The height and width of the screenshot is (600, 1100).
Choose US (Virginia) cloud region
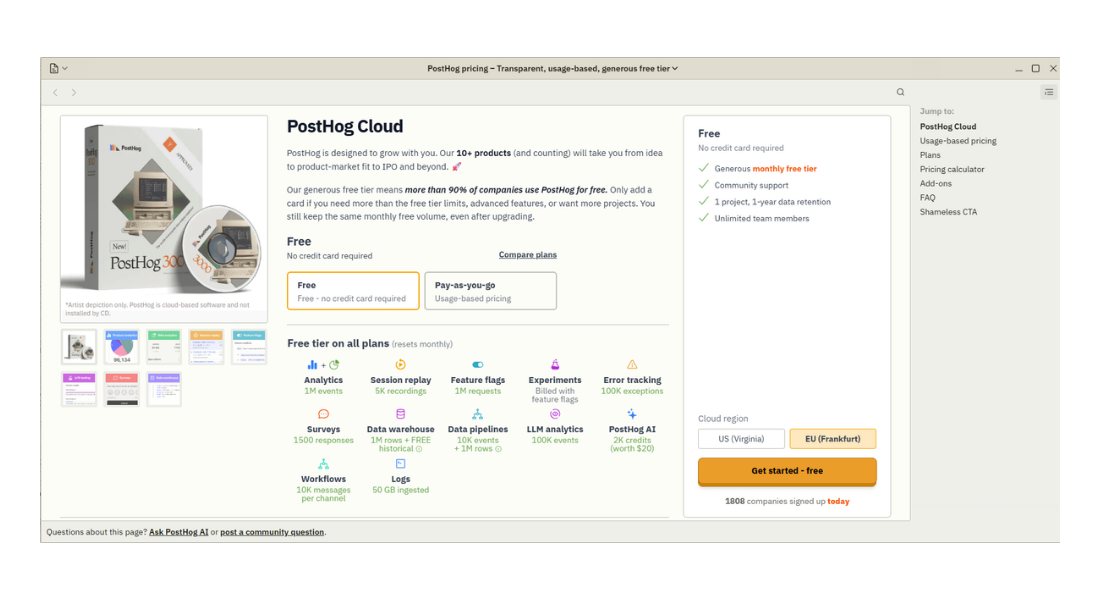coord(741,439)
